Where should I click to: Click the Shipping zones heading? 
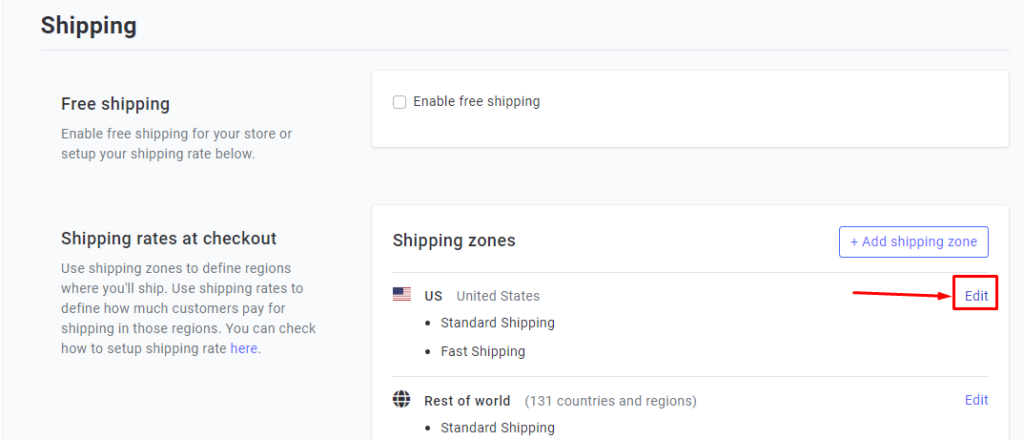click(454, 241)
